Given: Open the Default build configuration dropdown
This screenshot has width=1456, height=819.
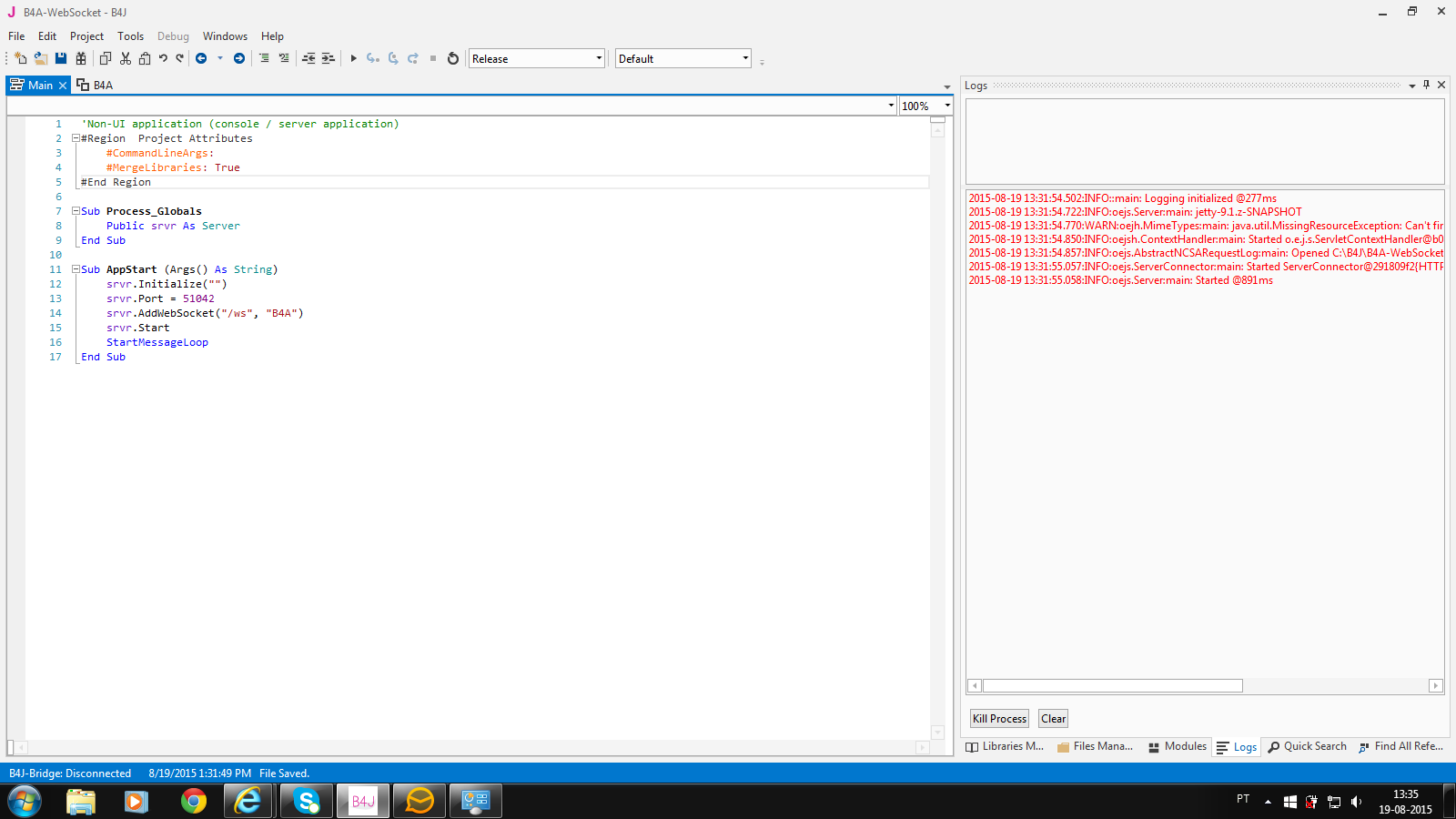Looking at the screenshot, I should (683, 58).
